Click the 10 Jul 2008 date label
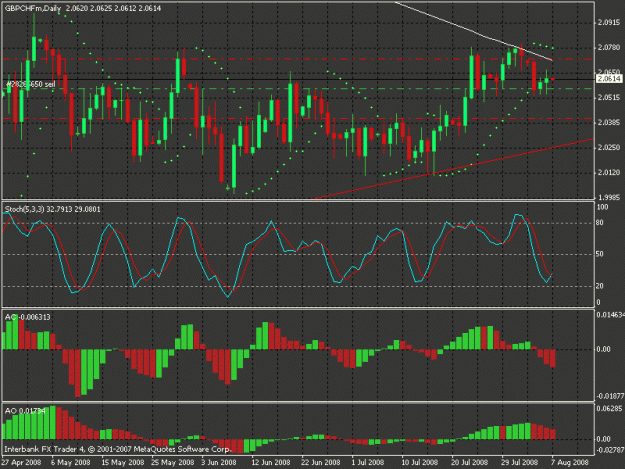 coord(419,462)
